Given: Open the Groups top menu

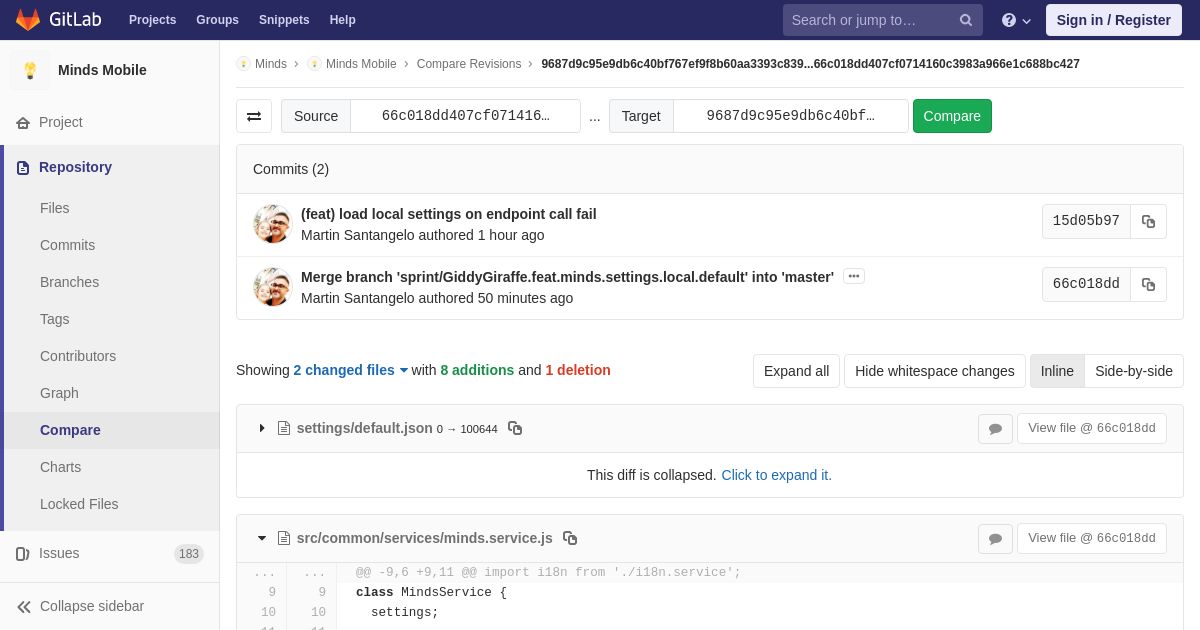Looking at the screenshot, I should click(217, 20).
